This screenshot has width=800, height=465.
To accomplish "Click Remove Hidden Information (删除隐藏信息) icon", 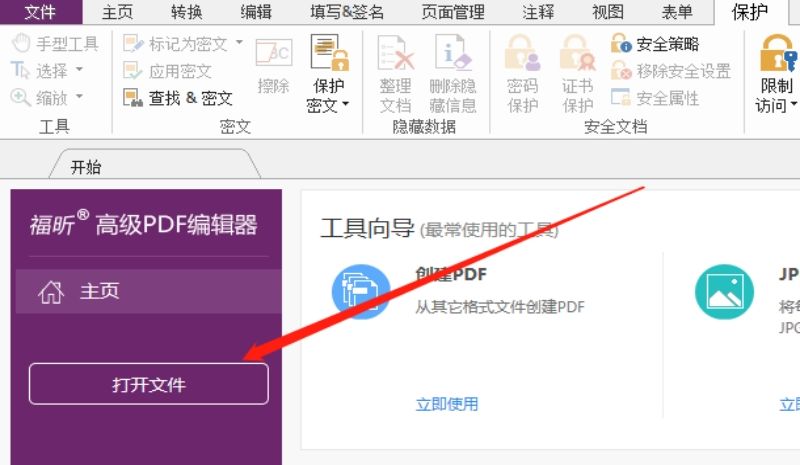I will (453, 53).
